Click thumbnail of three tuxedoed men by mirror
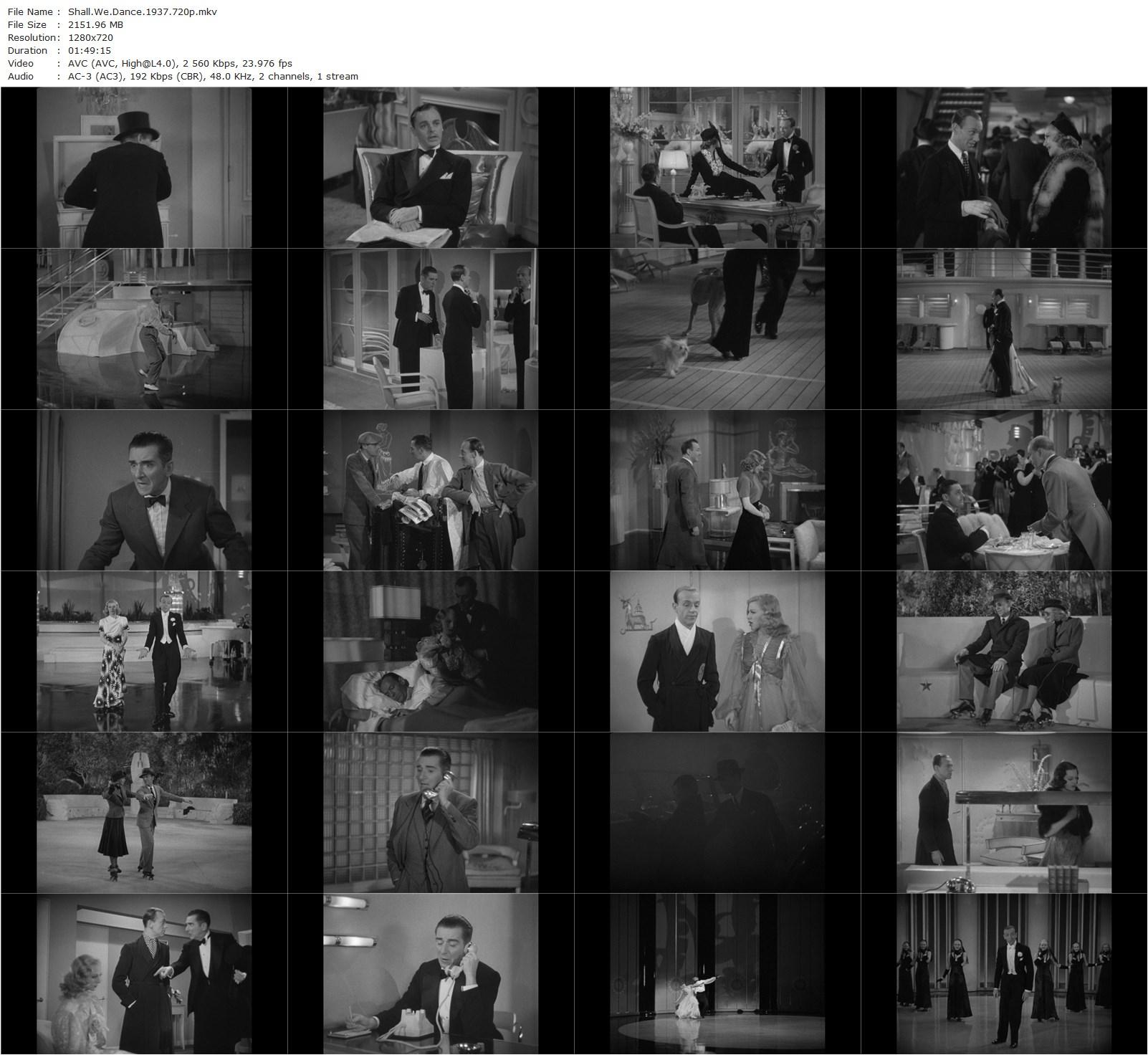1148x1055 pixels. coord(431,329)
